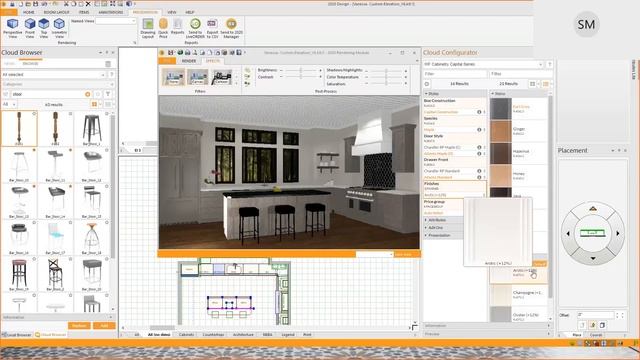Click the SM user avatar
Image resolution: width=640 pixels, height=360 pixels.
pos(586,24)
